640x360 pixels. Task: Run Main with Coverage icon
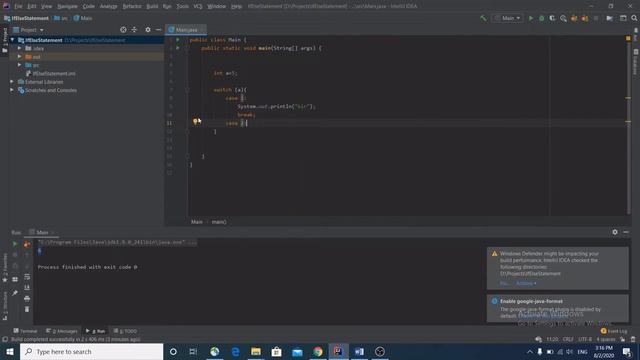552,18
